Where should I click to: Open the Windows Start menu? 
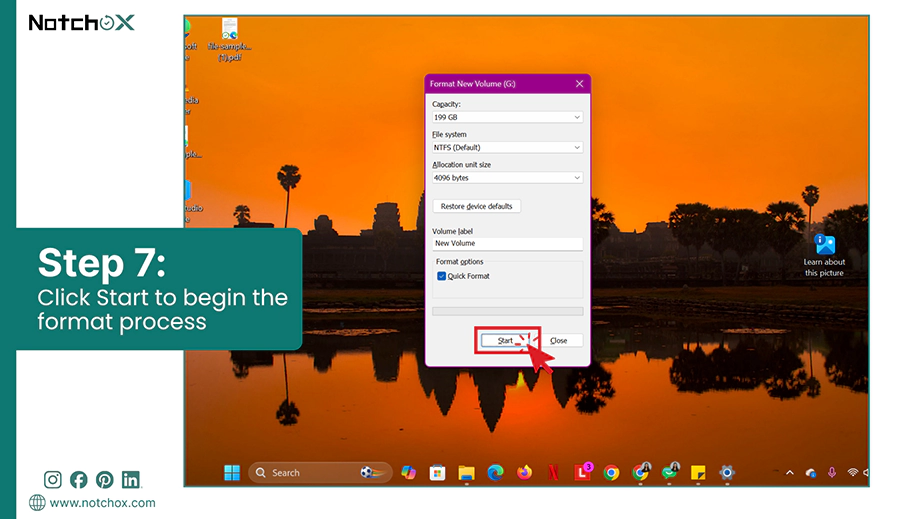pyautogui.click(x=232, y=473)
